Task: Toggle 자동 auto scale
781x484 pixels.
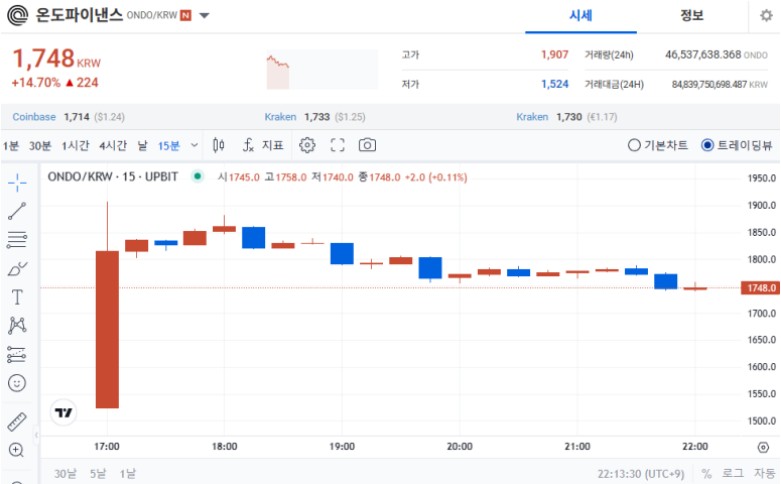Action: 764,474
